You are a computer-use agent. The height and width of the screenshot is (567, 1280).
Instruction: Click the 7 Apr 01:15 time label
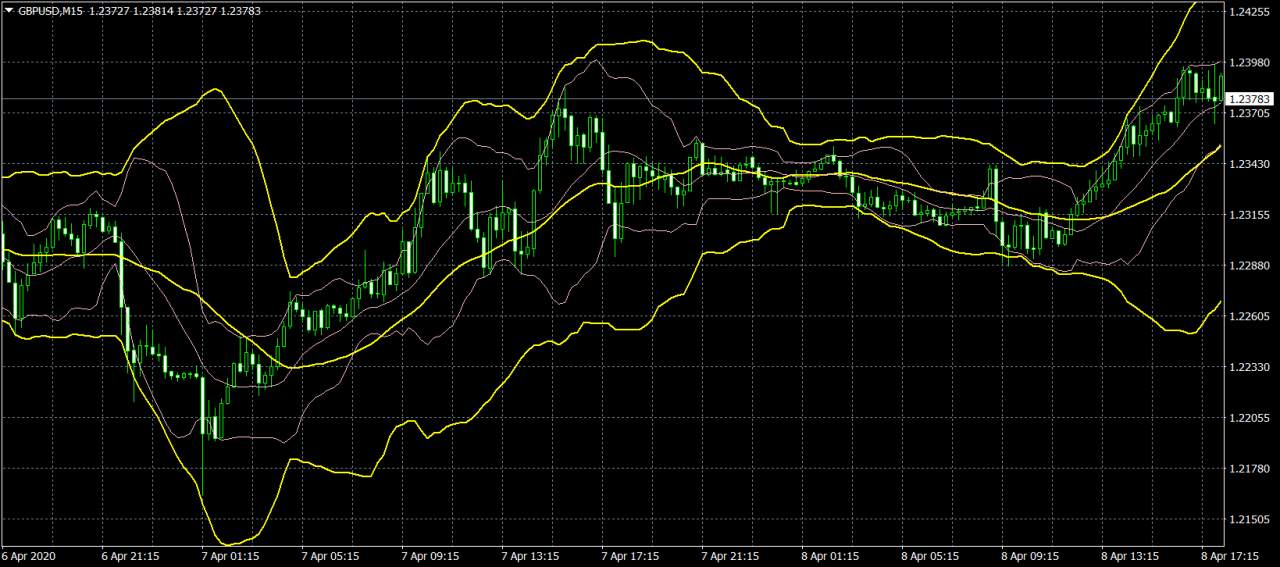pos(230,555)
